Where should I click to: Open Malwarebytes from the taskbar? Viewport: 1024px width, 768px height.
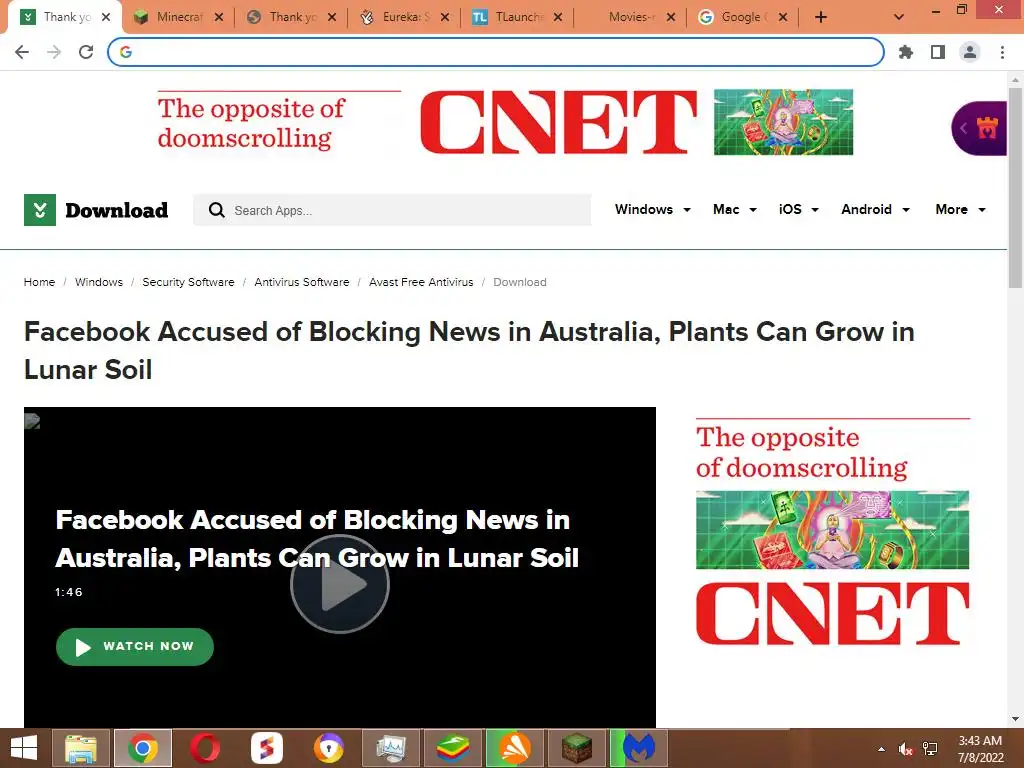coord(638,748)
